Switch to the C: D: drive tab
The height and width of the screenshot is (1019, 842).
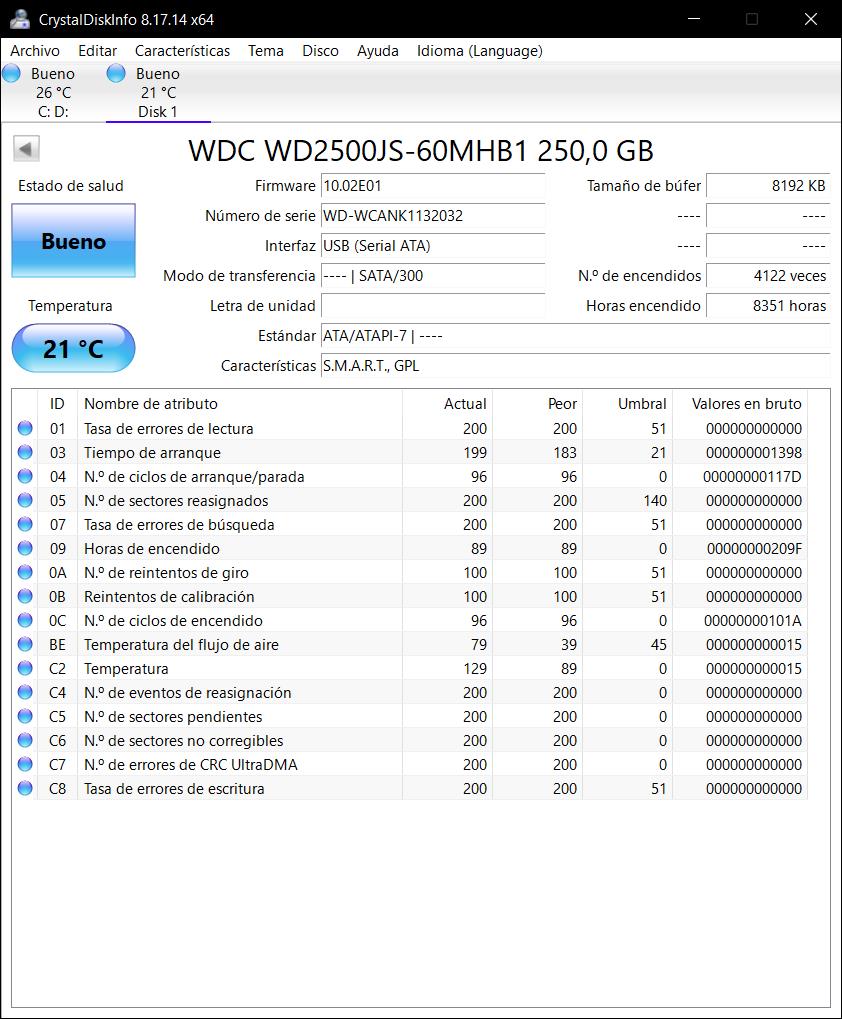pyautogui.click(x=52, y=93)
